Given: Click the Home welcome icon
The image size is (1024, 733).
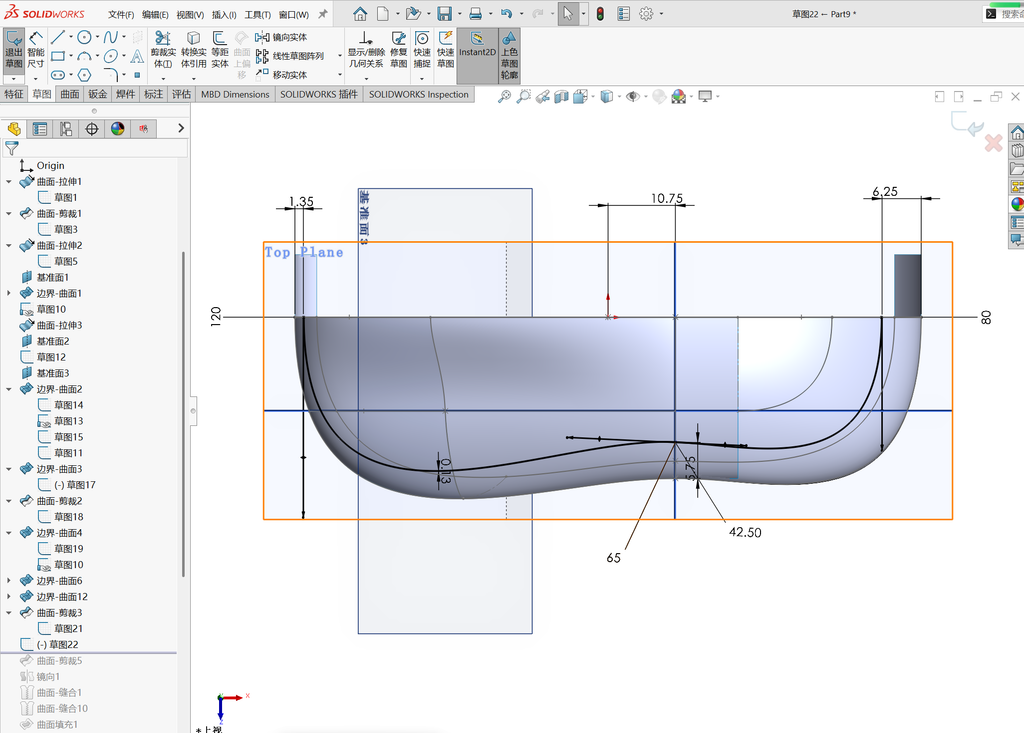Looking at the screenshot, I should [x=360, y=14].
